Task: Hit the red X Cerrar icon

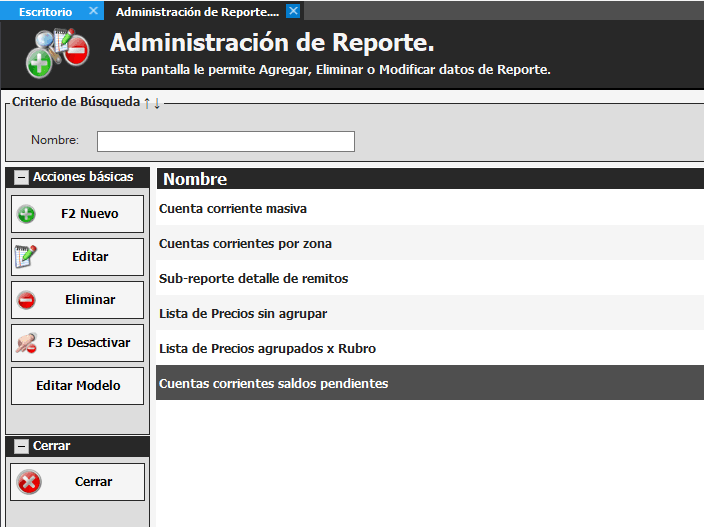Action: point(30,482)
